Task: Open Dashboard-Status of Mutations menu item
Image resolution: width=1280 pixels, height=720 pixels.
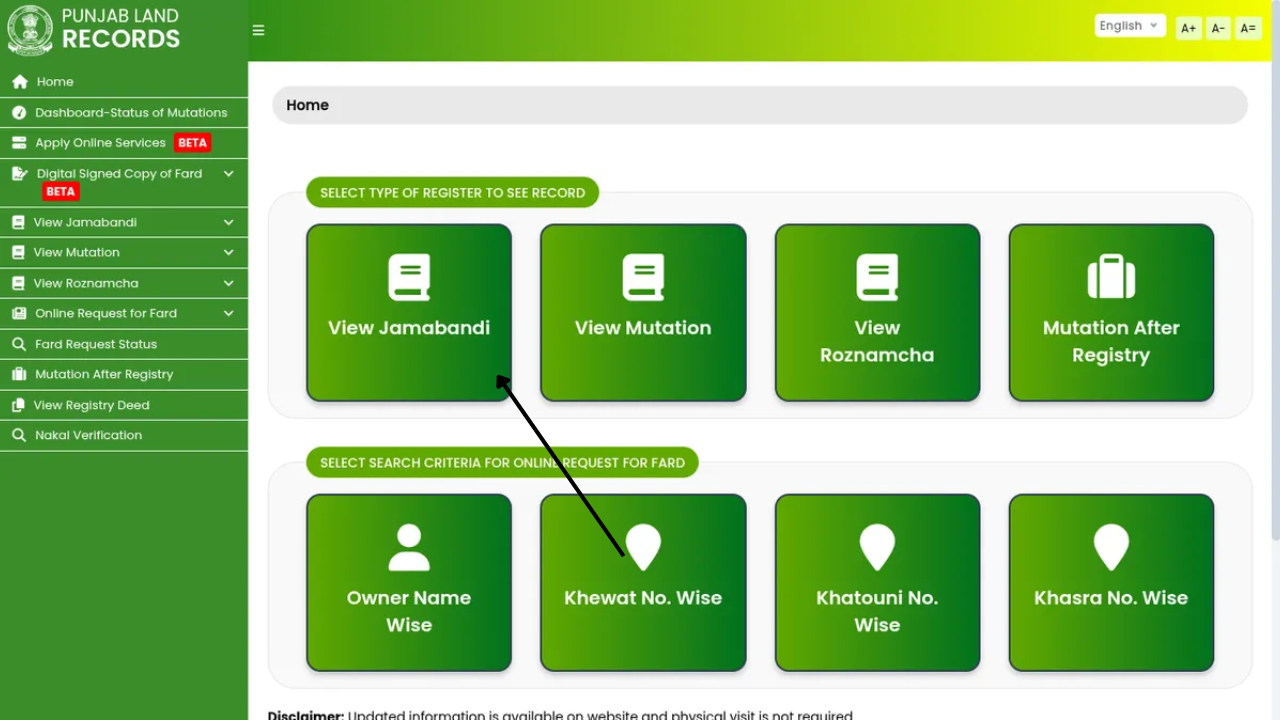Action: point(130,113)
